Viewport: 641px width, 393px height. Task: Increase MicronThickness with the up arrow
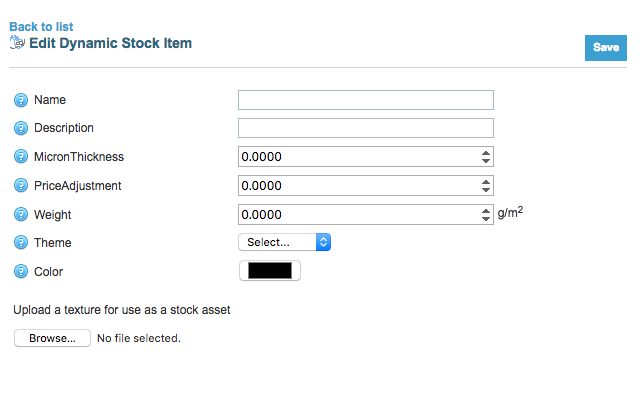pyautogui.click(x=486, y=153)
